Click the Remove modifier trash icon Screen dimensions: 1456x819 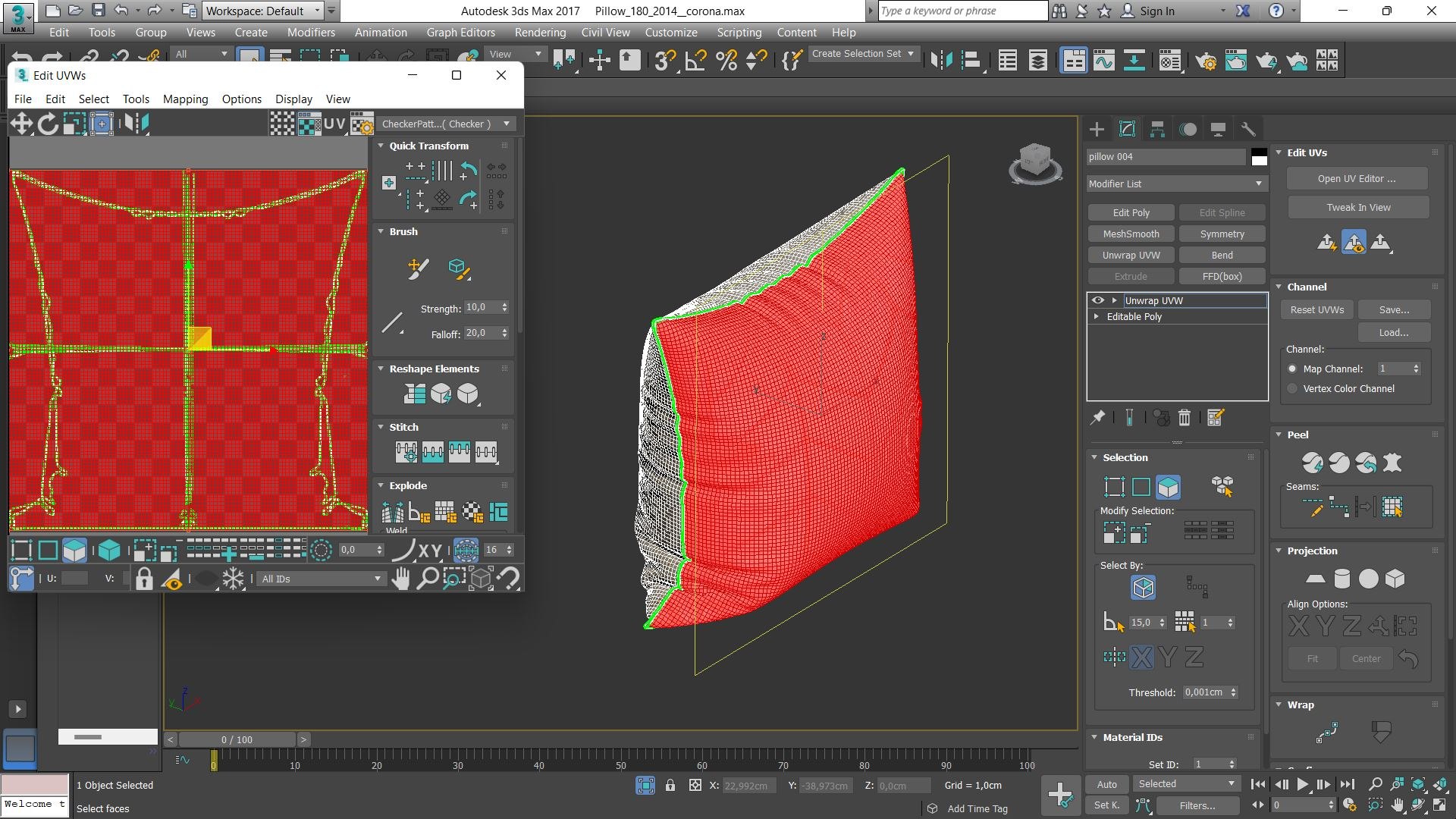[x=1185, y=417]
